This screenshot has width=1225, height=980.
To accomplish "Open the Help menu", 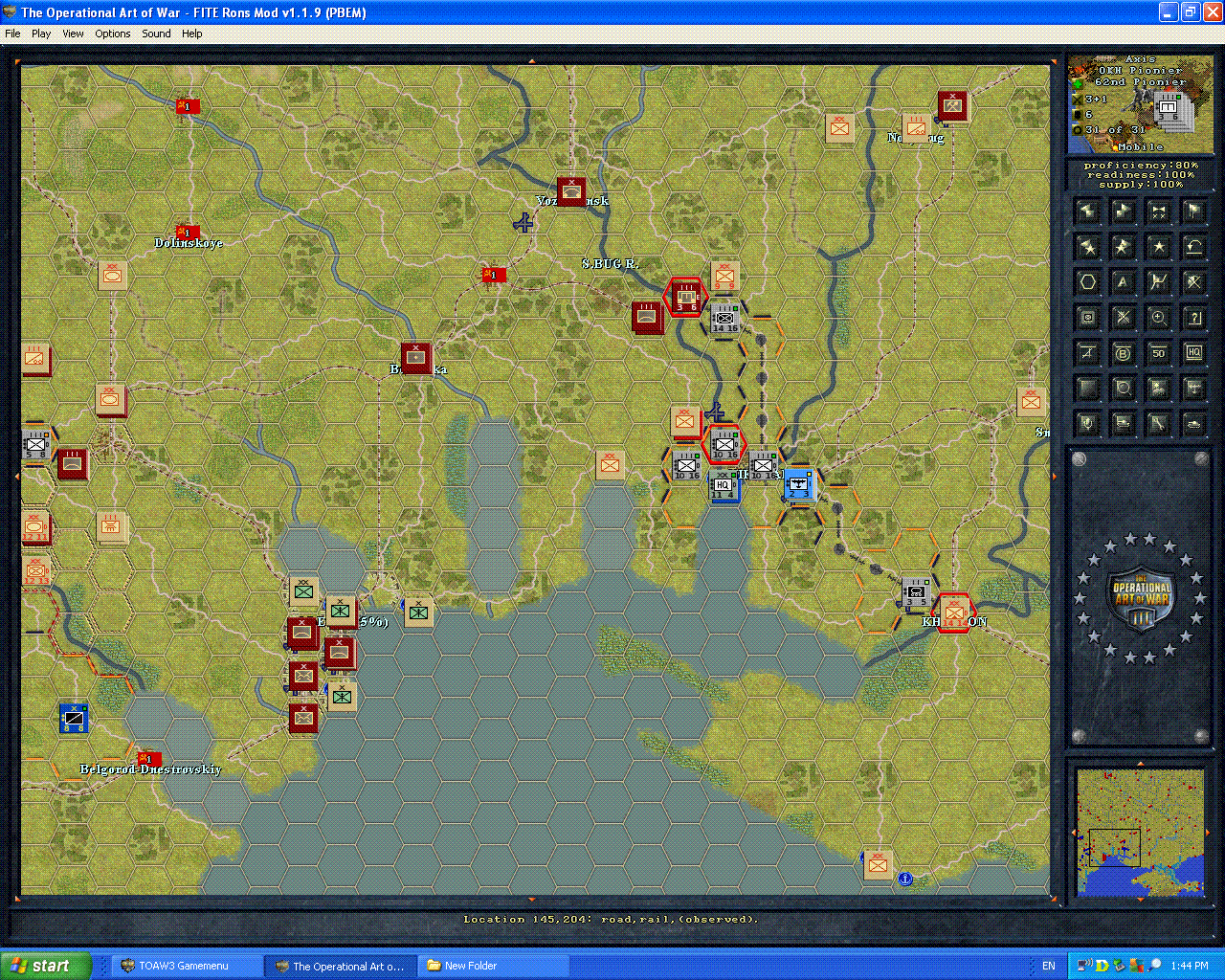I will tap(191, 33).
